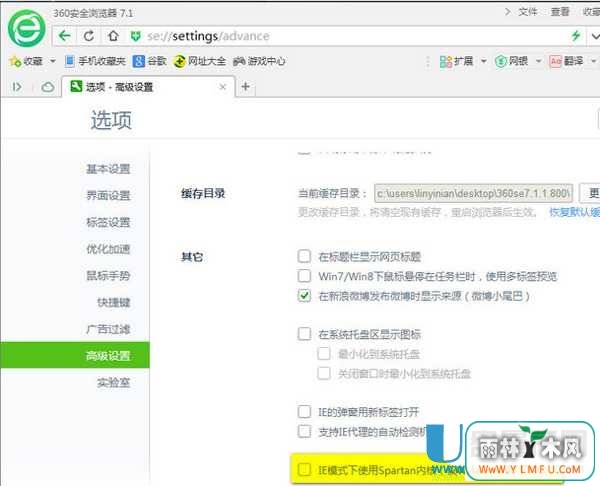Enable Win7/Win8 taskbar multi-tab preview checkbox
This screenshot has width=600, height=486.
[x=304, y=276]
